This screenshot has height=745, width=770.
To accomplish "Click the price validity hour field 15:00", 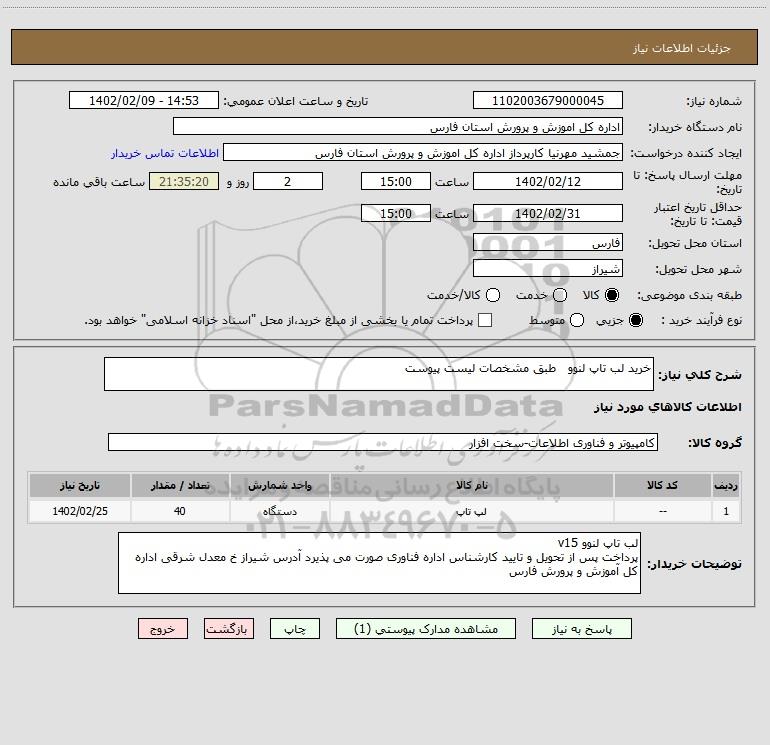I will click(x=396, y=213).
